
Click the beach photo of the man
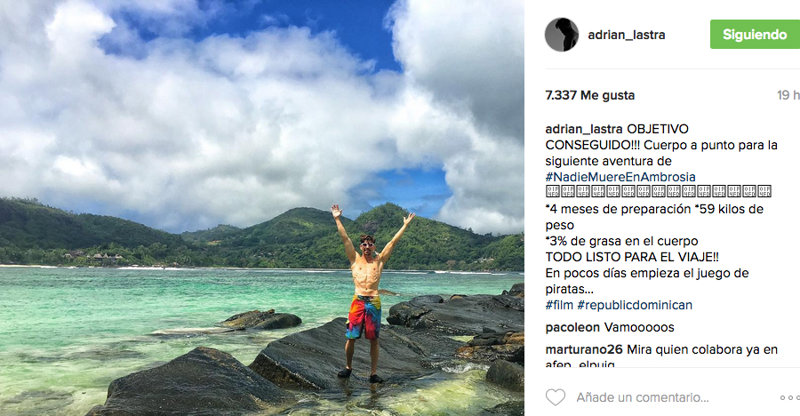pyautogui.click(x=262, y=208)
